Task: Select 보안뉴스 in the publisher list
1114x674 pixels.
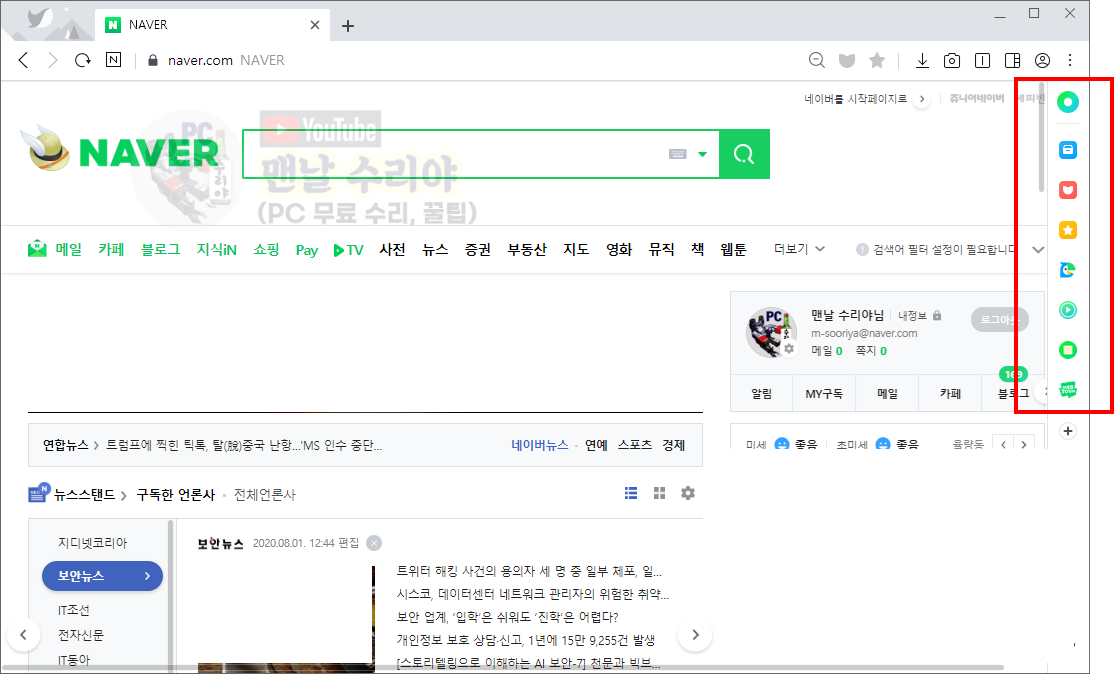Action: pos(102,576)
